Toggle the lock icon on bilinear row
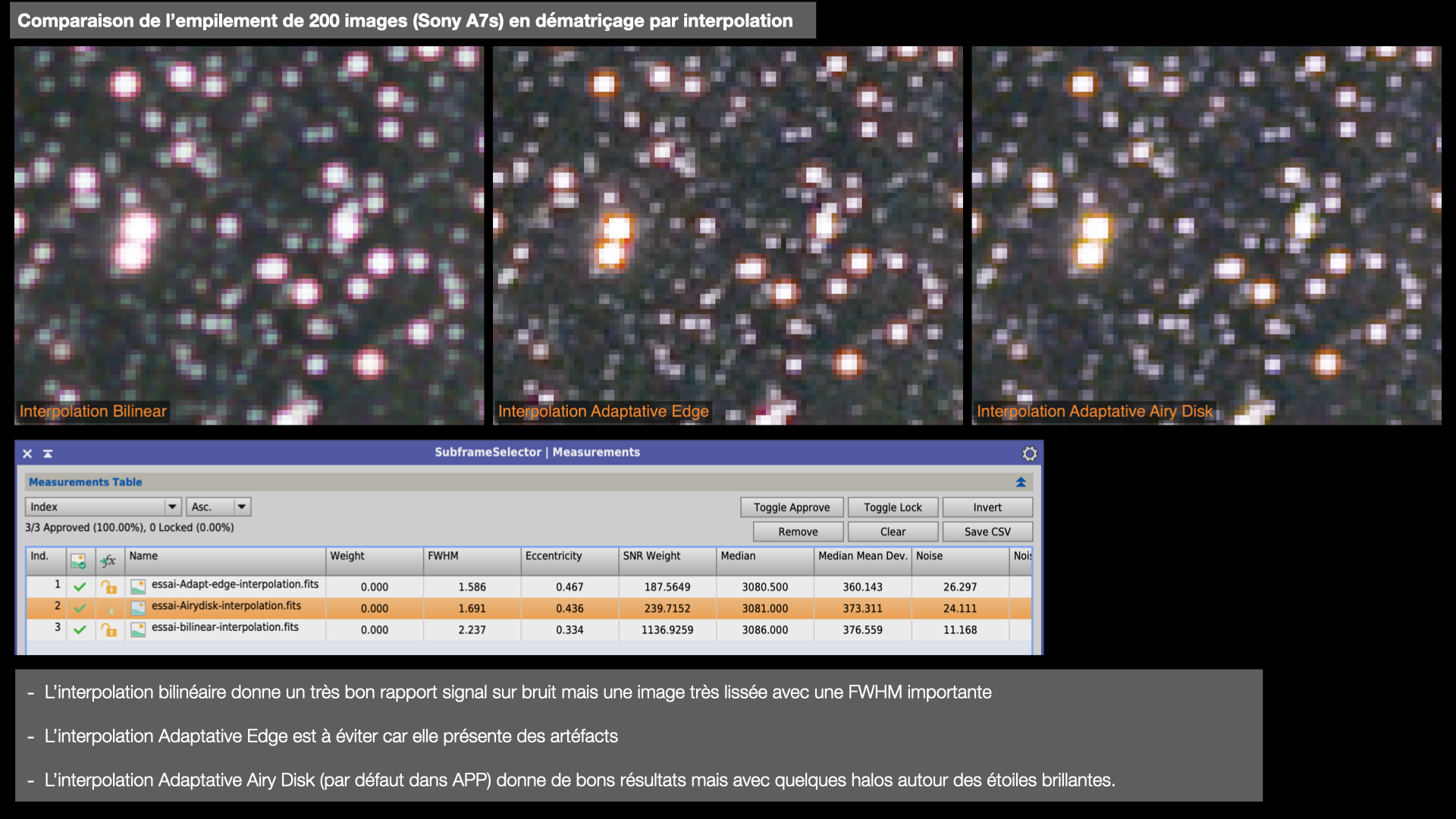The height and width of the screenshot is (819, 1456). pos(109,629)
